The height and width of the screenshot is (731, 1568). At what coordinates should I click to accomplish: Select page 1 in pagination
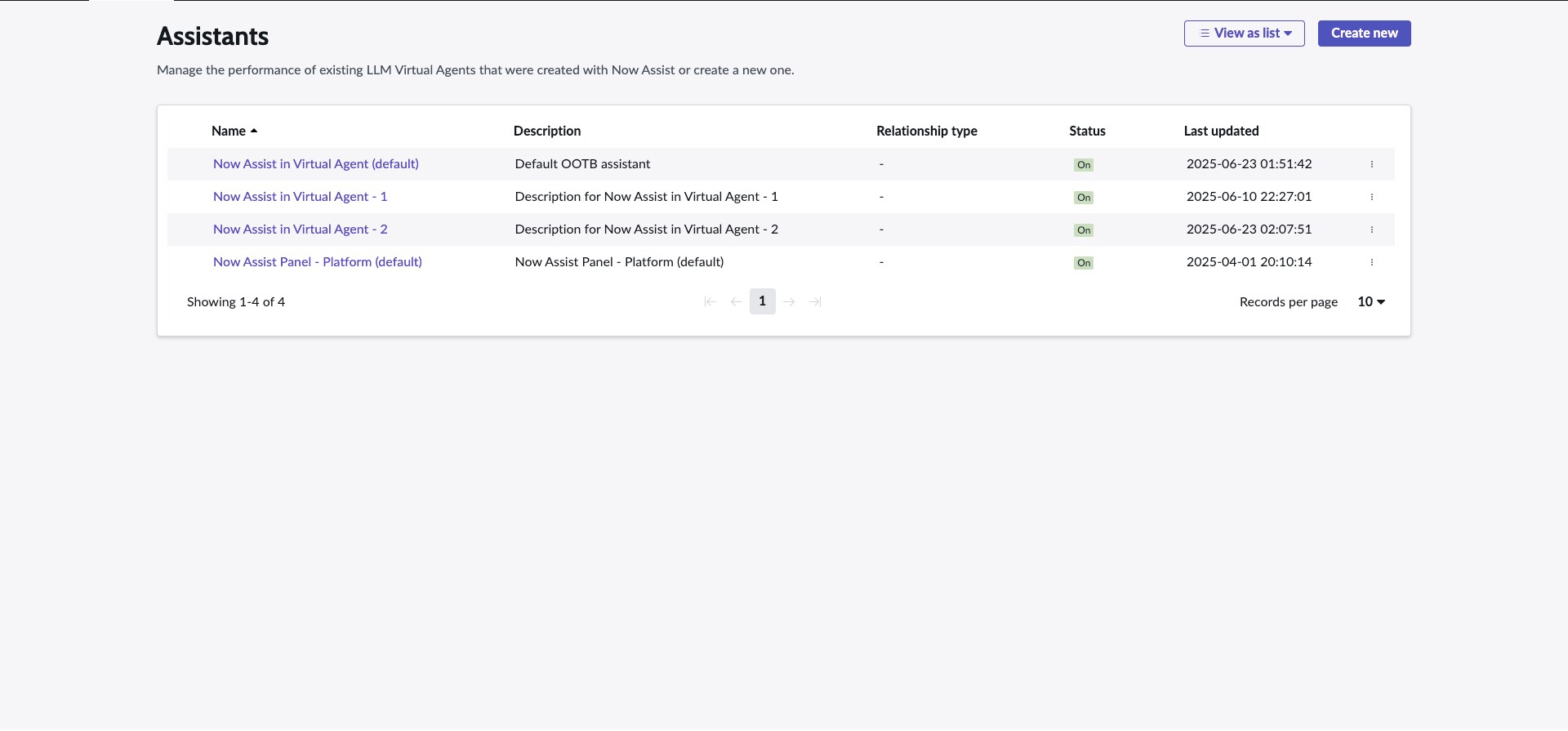[762, 301]
